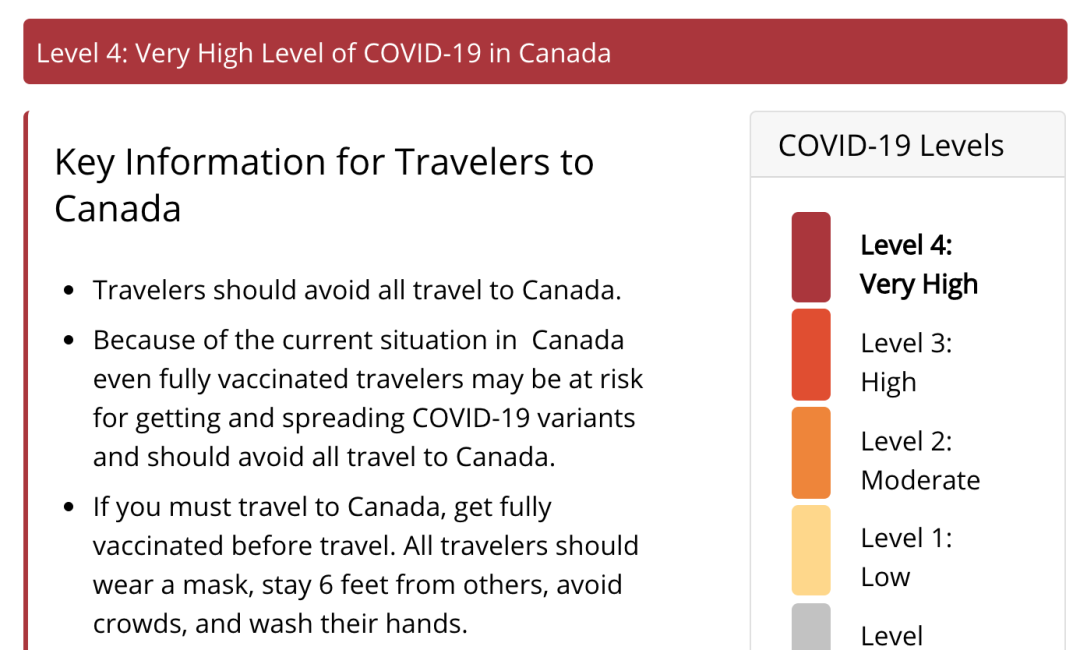Click the pale yellow Level 1 swatch
This screenshot has height=650, width=1080.
(x=811, y=550)
